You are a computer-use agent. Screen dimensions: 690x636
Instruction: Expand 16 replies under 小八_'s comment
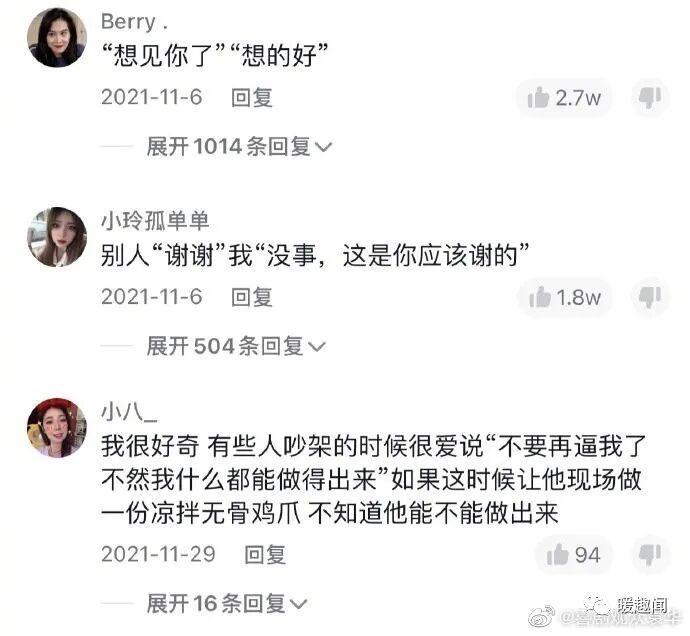[x=226, y=603]
